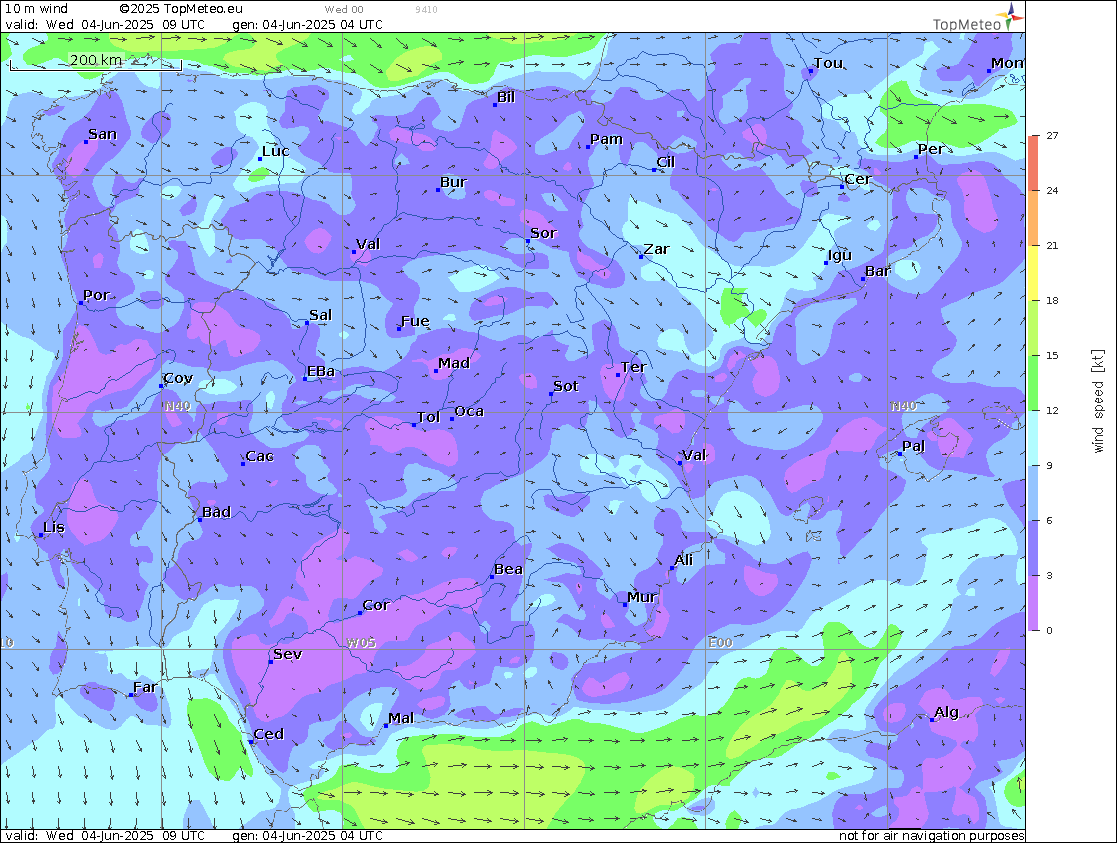Click the Fue city label
This screenshot has width=1117, height=843.
point(415,321)
